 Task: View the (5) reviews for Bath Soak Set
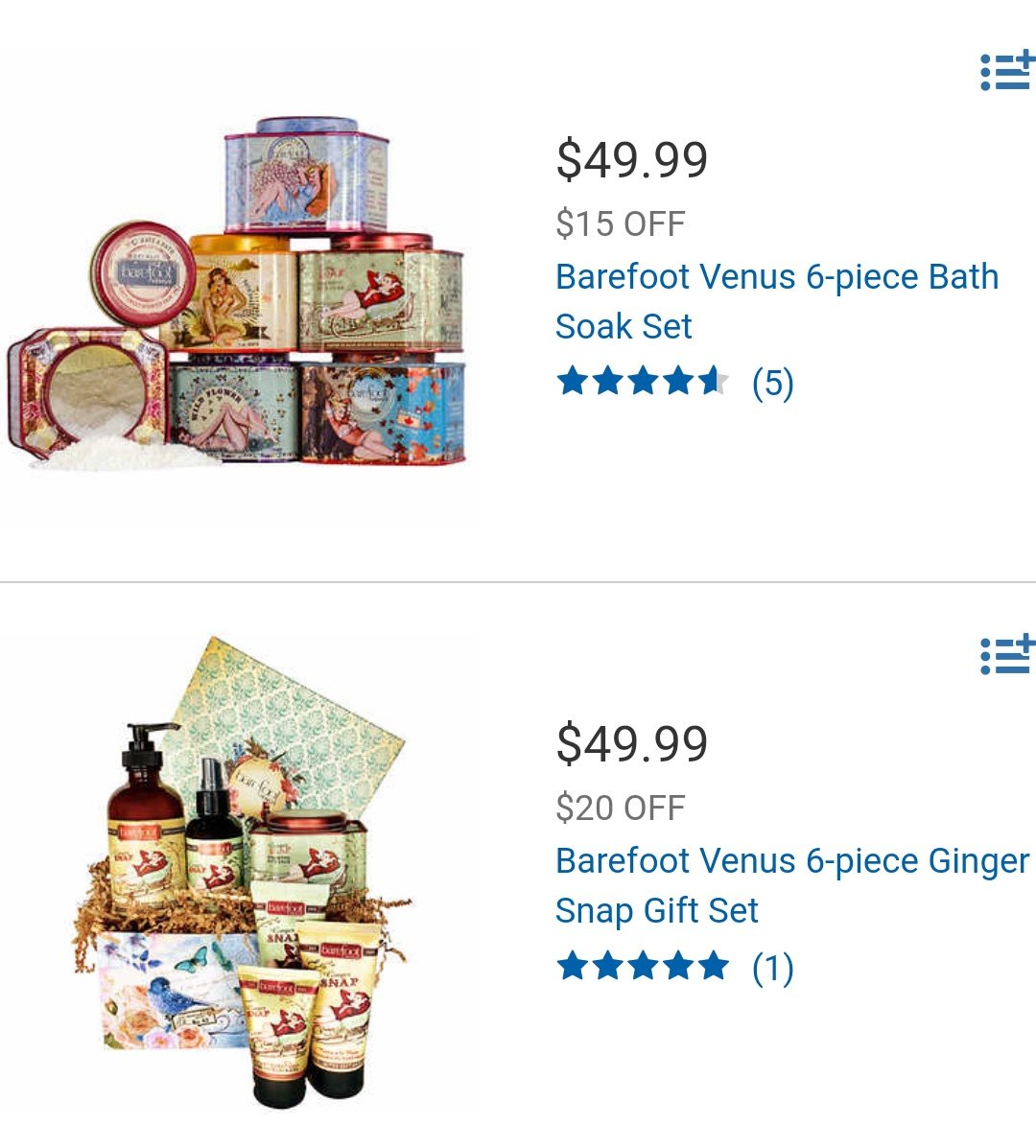pos(772,383)
